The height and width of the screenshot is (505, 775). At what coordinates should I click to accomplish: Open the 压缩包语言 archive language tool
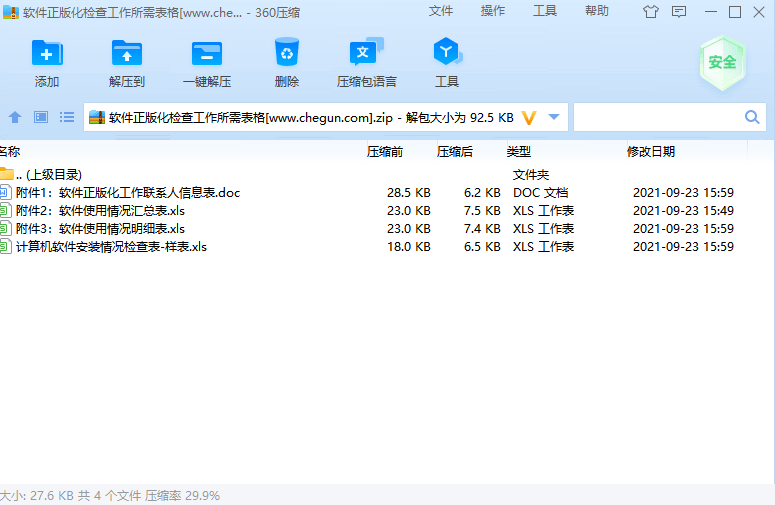coord(366,52)
